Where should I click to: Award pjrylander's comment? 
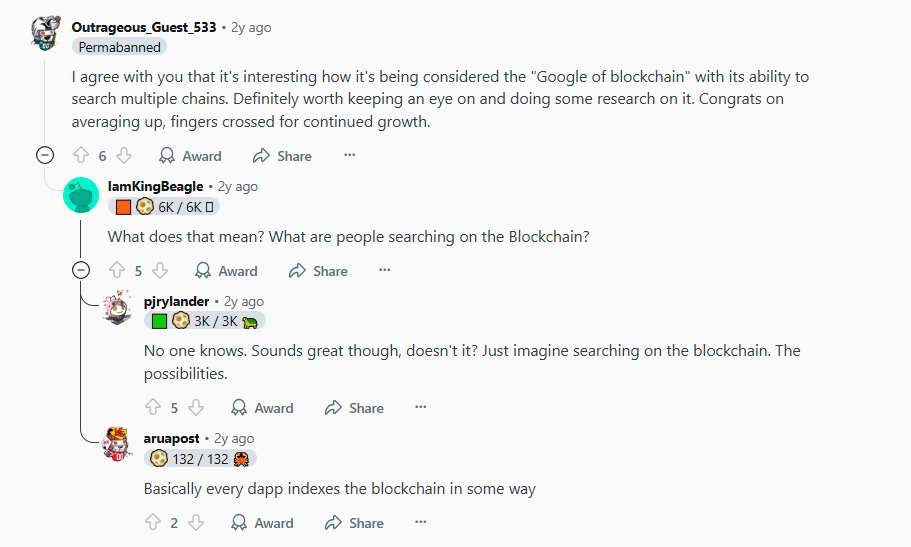(262, 407)
